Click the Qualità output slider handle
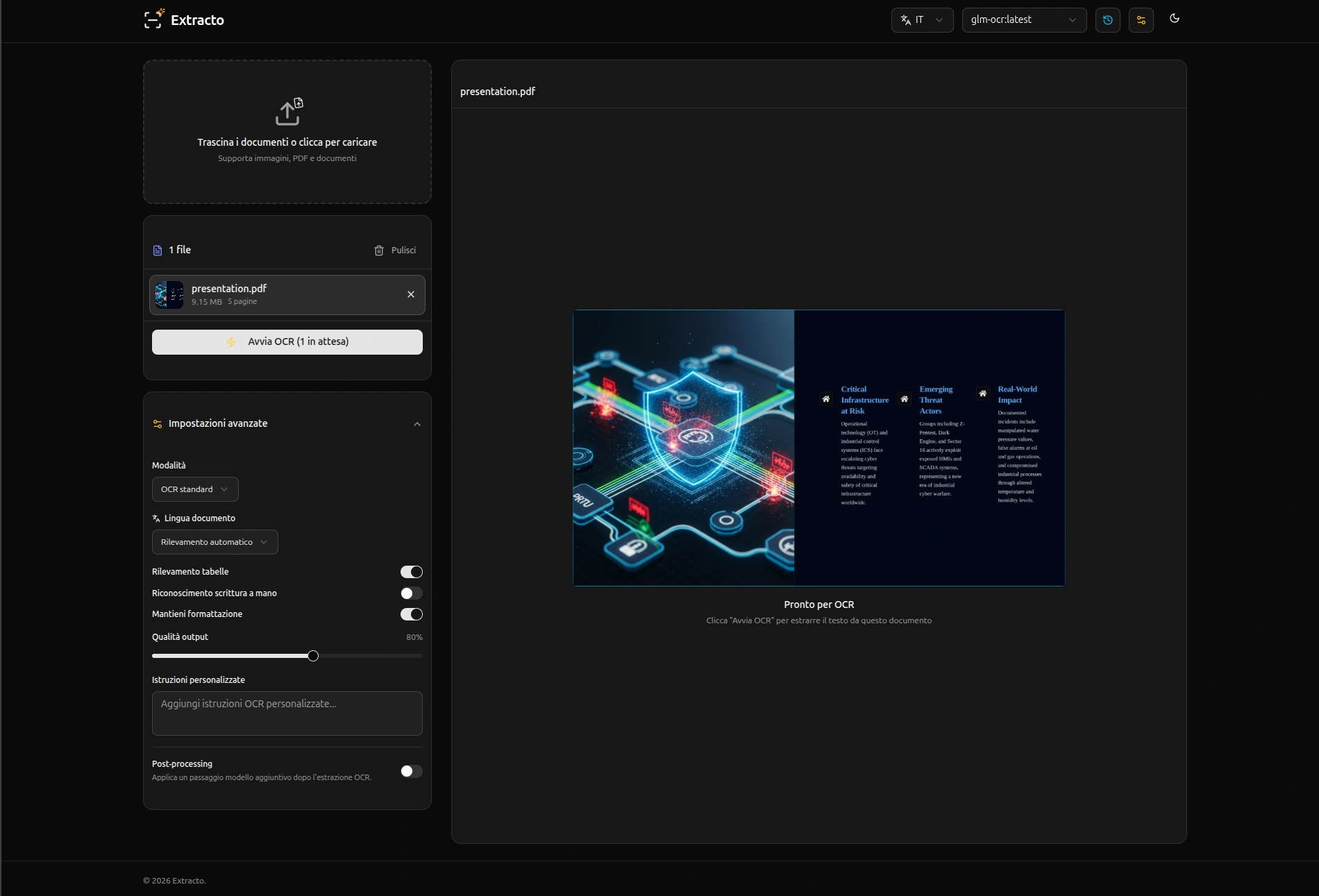The width and height of the screenshot is (1319, 896). (x=313, y=656)
